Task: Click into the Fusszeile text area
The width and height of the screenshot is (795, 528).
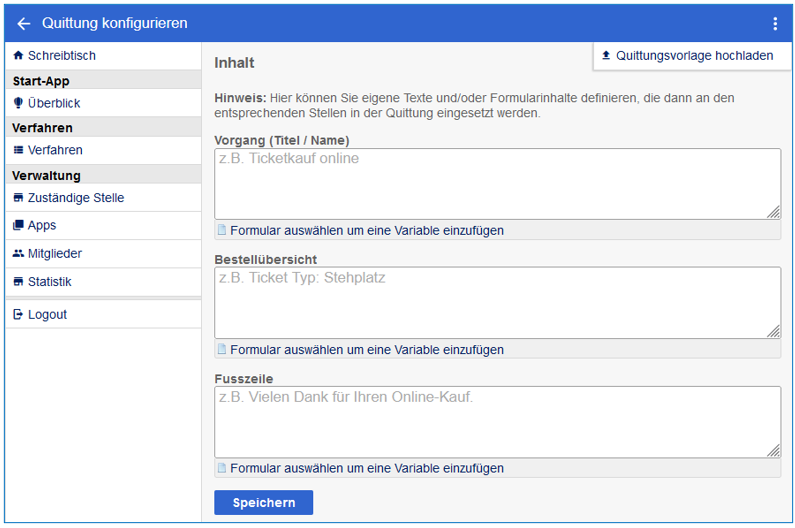Action: 496,422
